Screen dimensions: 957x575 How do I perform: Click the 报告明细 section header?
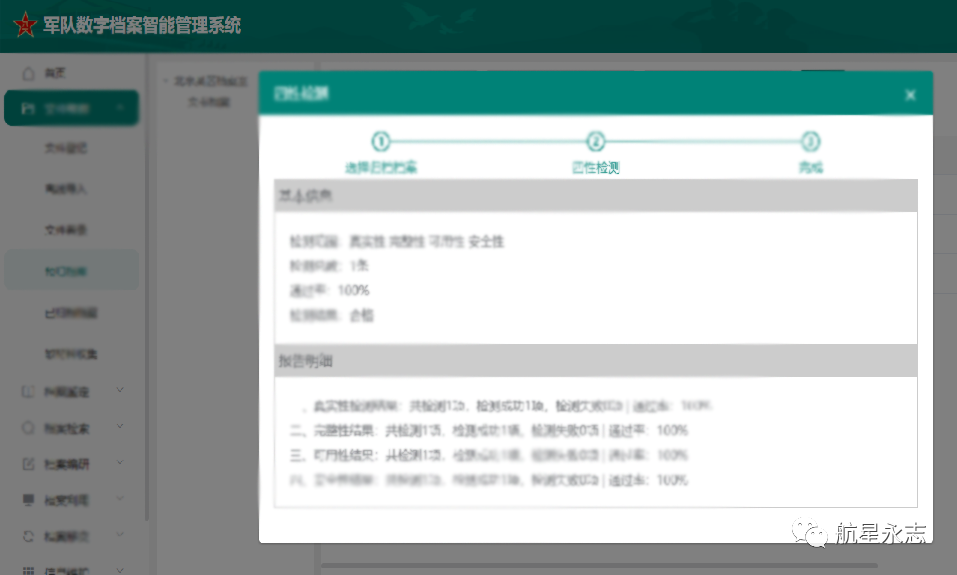[596, 361]
